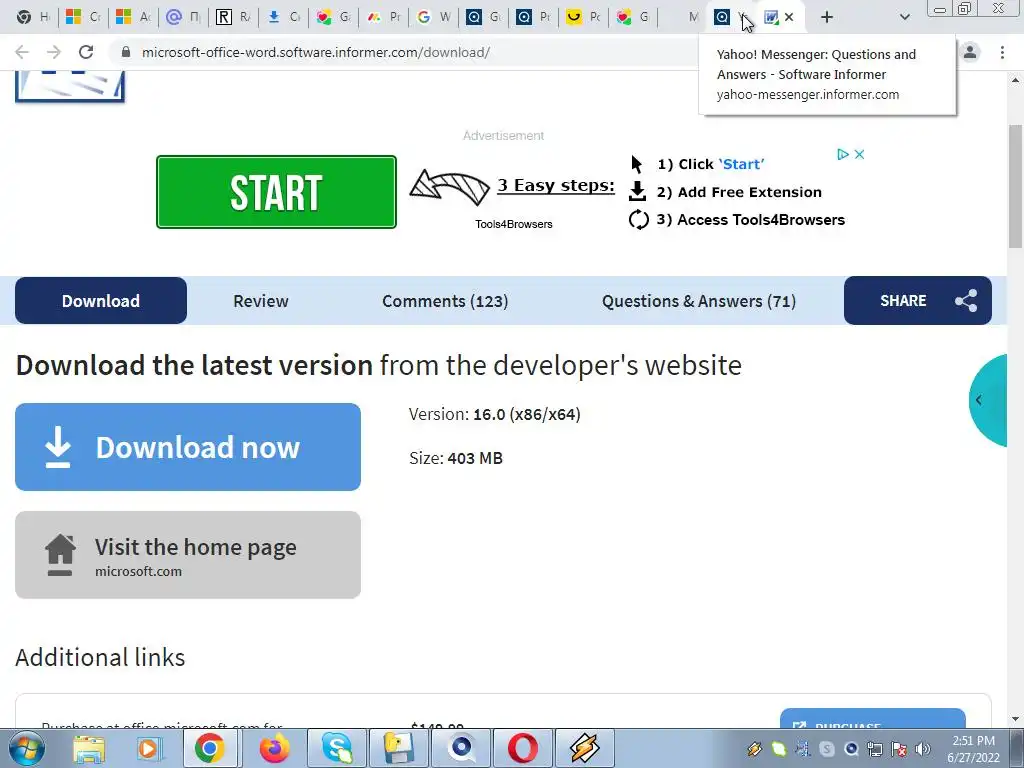Click the Download now button
This screenshot has height=768, width=1024.
click(x=188, y=447)
